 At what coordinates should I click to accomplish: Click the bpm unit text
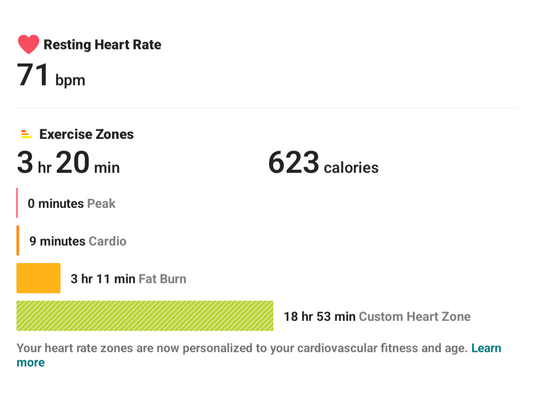[70, 81]
